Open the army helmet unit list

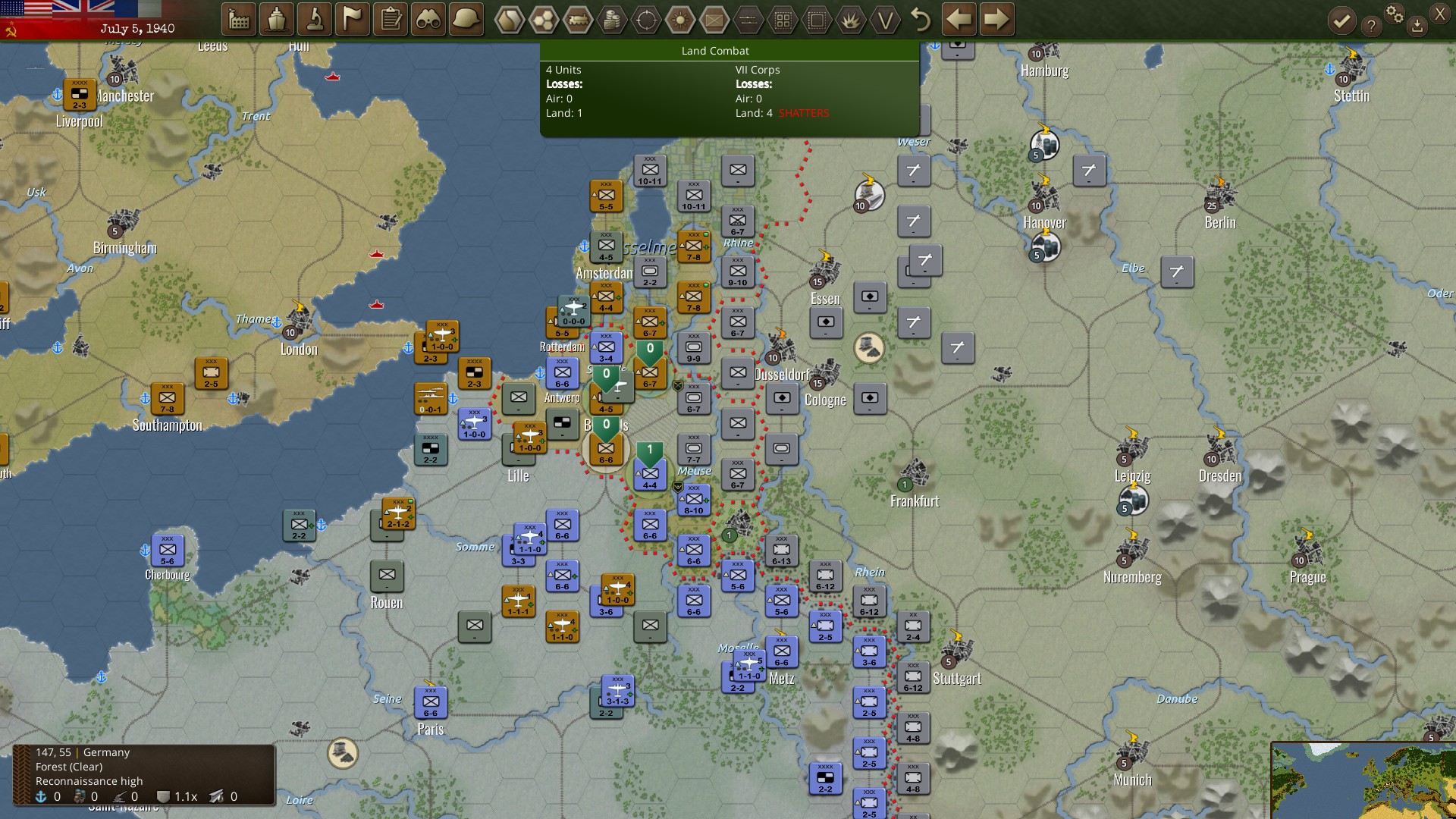click(466, 20)
